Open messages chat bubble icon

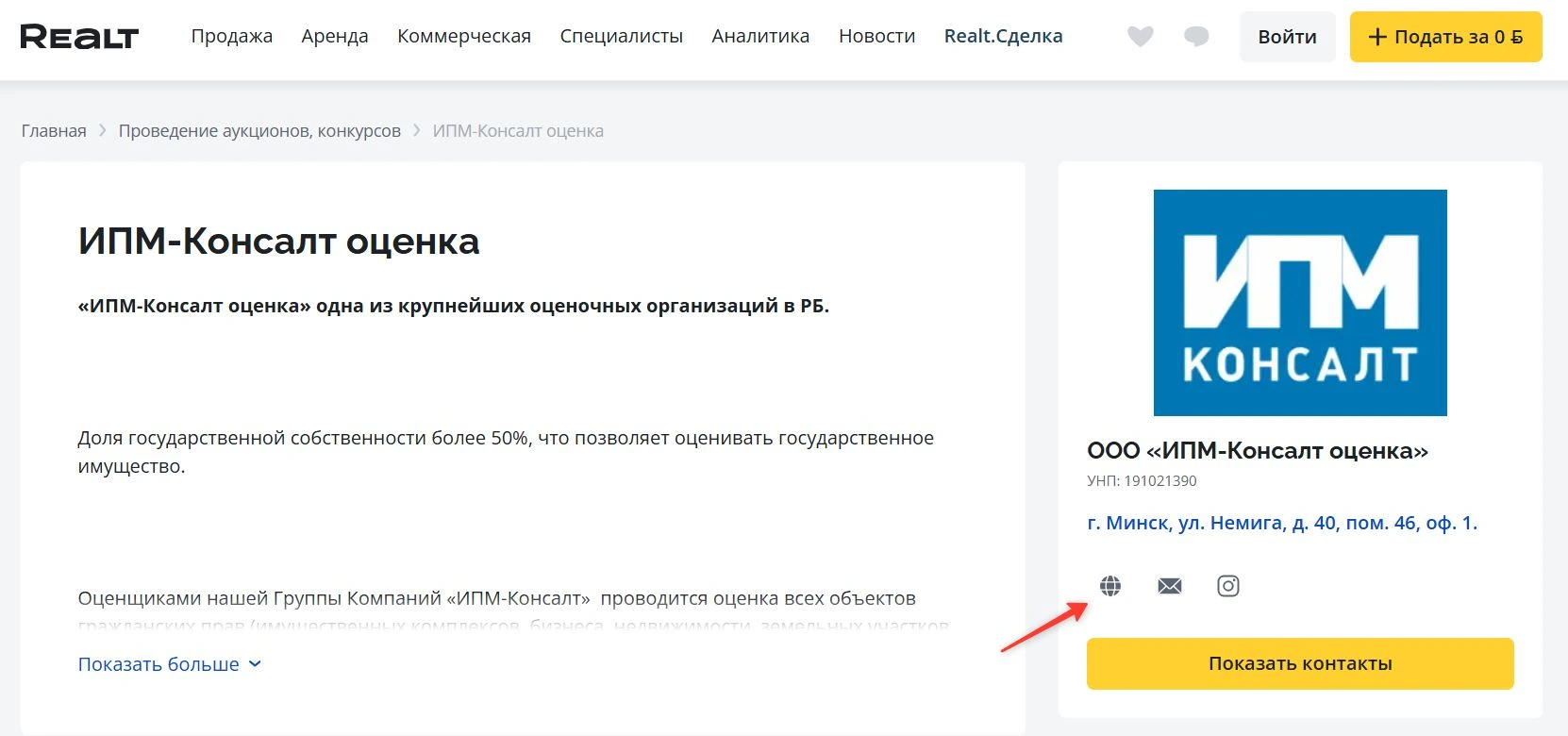click(x=1196, y=37)
